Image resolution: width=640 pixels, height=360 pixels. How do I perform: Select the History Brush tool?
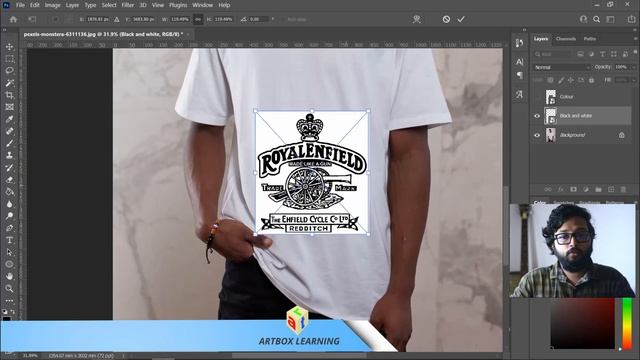9,168
